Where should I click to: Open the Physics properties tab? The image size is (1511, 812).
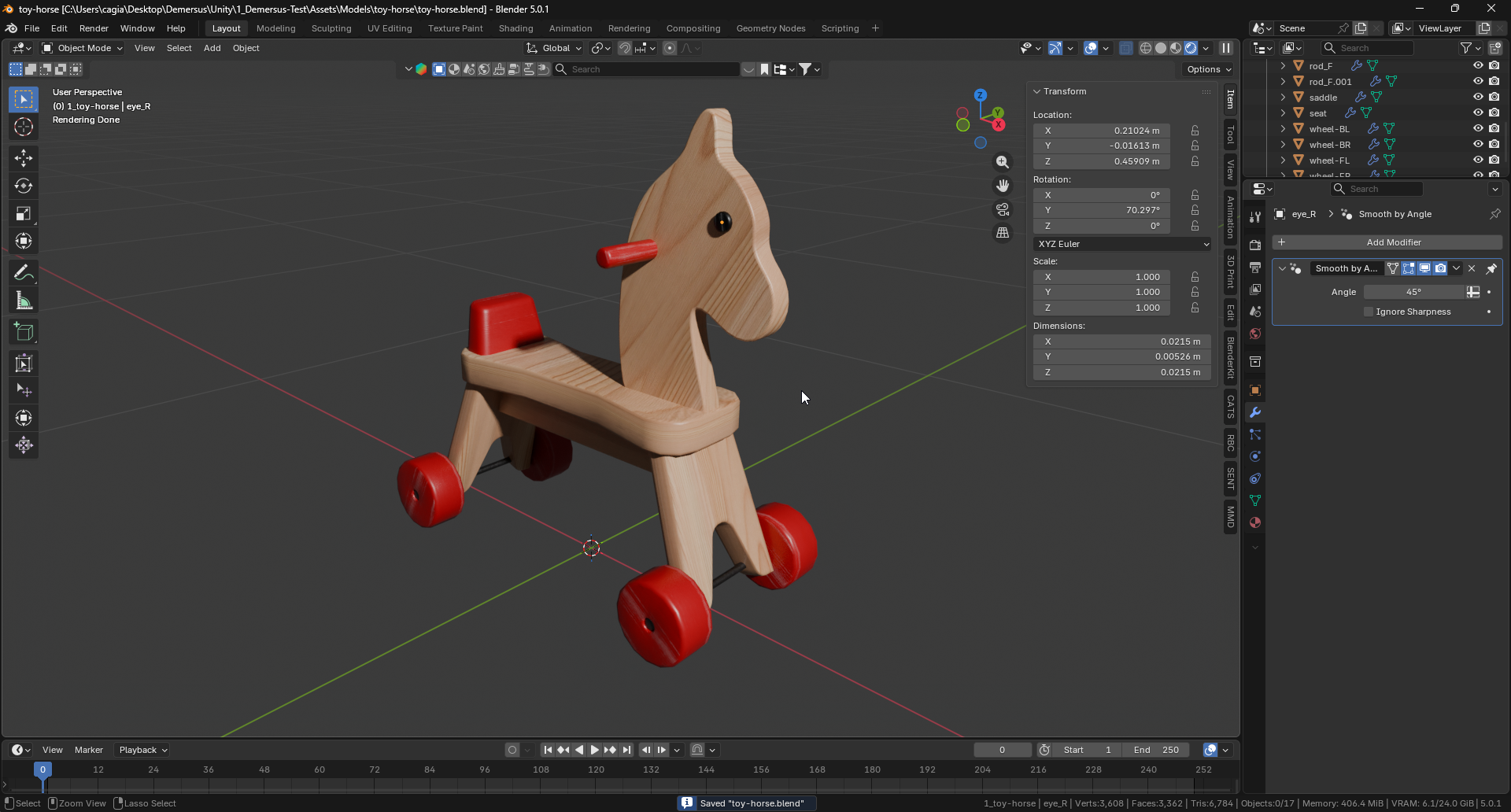(1255, 456)
